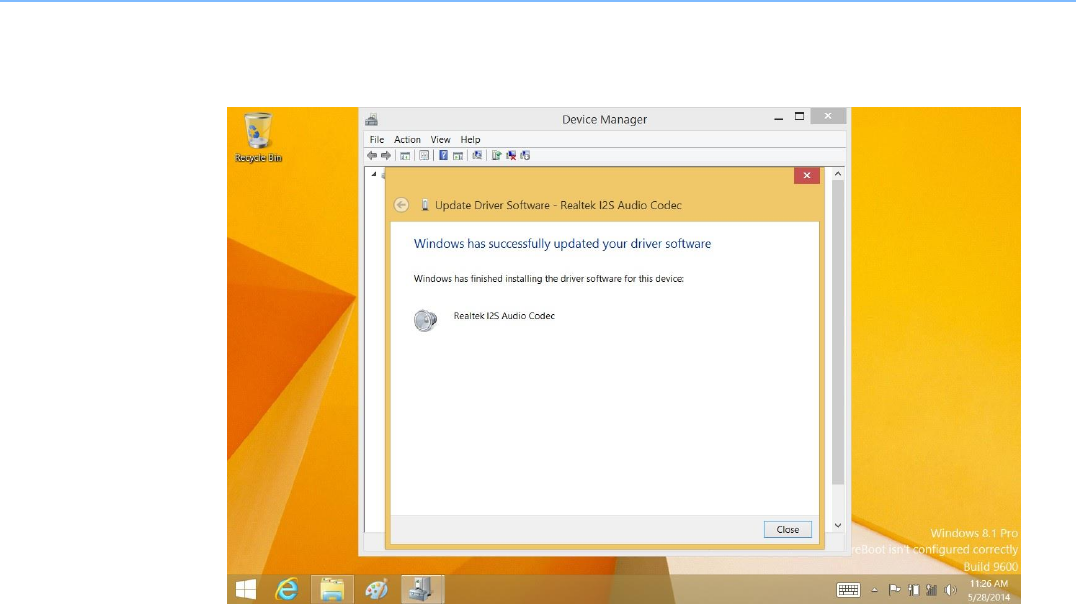This screenshot has width=1076, height=604.
Task: Click 'Windows has finished installing' message text
Action: pos(548,279)
